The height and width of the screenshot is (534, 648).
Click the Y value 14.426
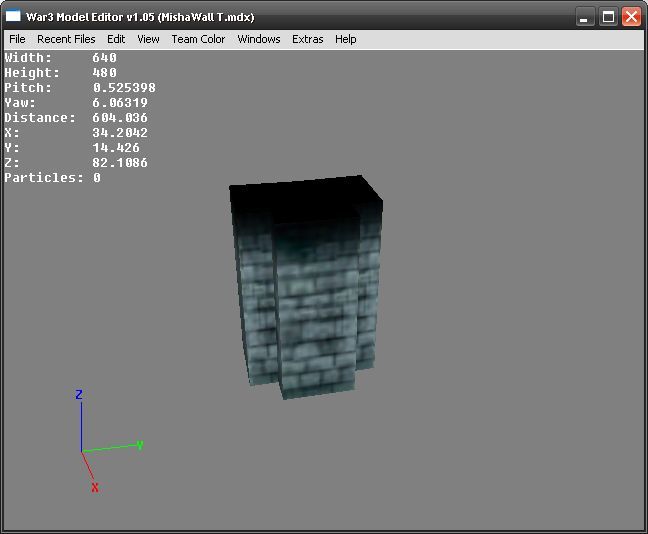pyautogui.click(x=116, y=148)
